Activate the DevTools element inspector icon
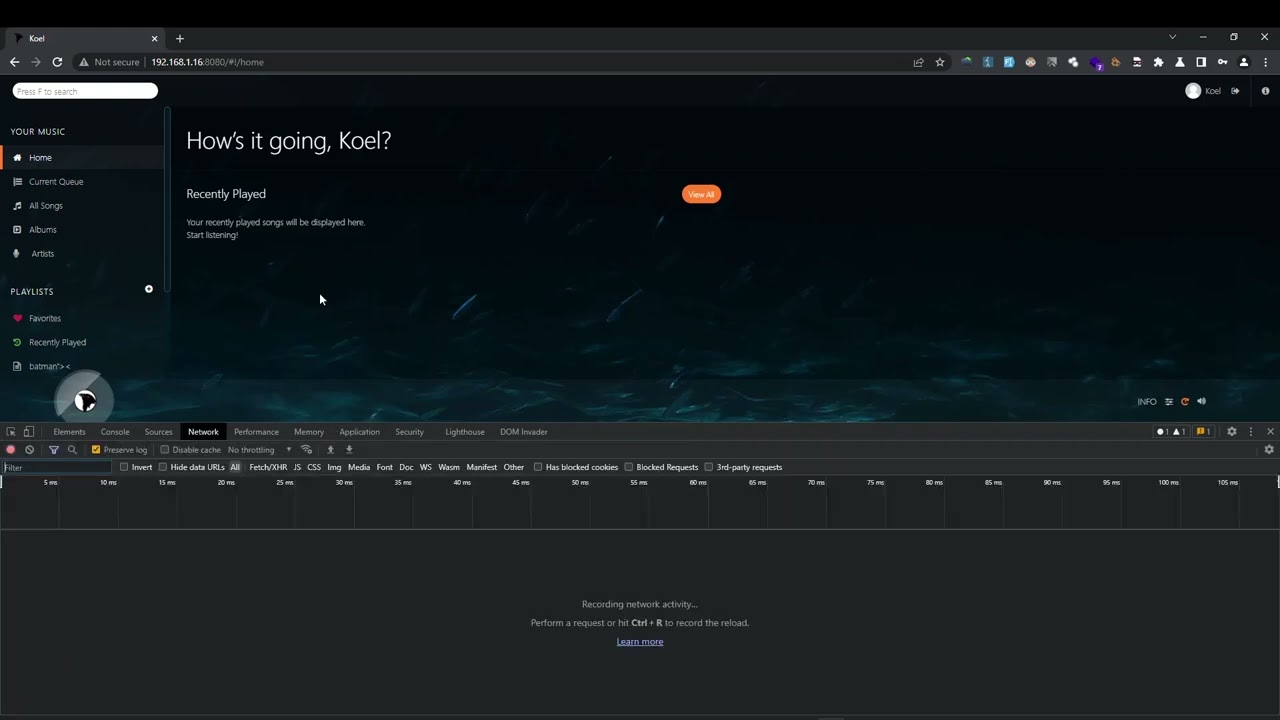1280x720 pixels. point(11,432)
